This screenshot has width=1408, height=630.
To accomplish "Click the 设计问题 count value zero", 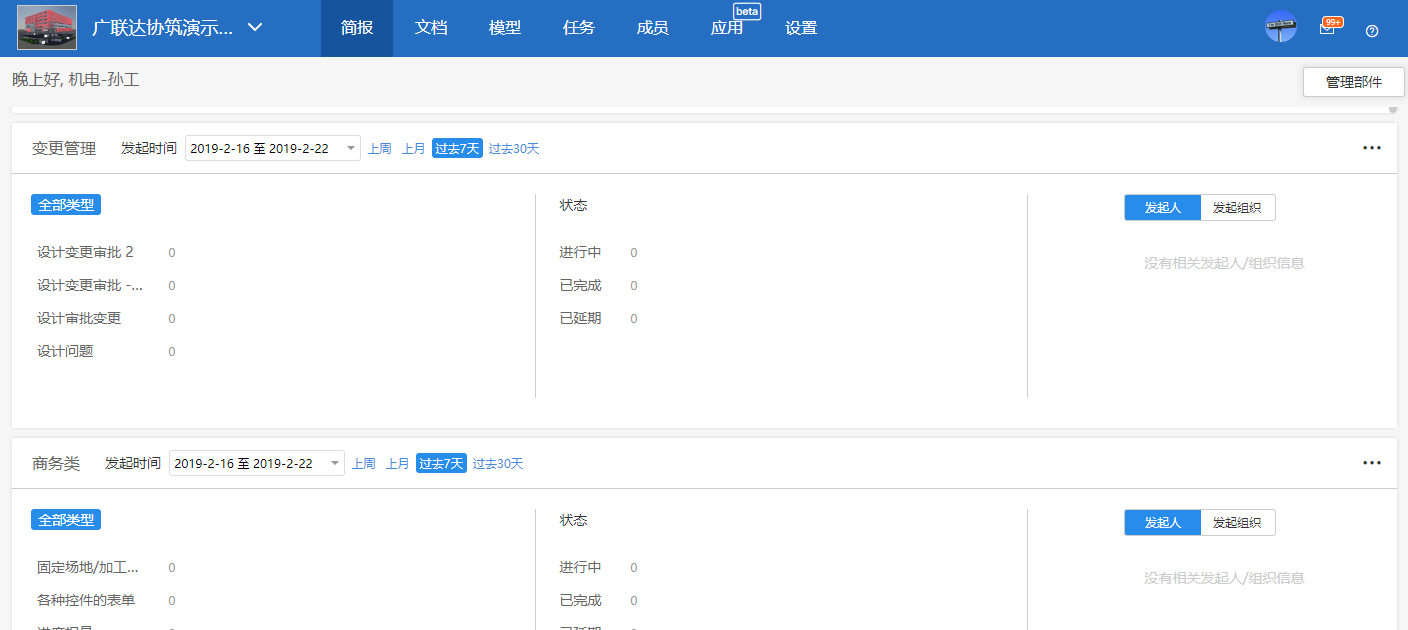I will [171, 351].
